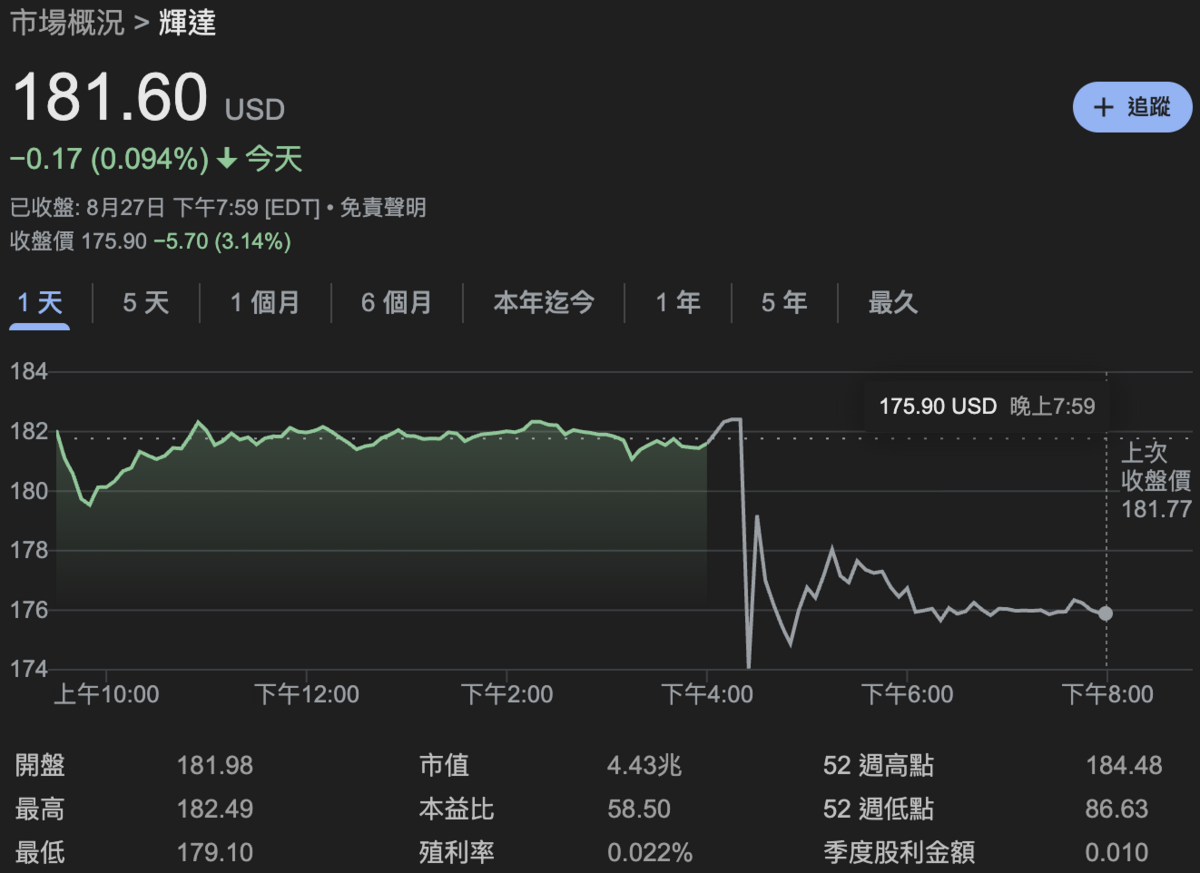The width and height of the screenshot is (1200, 873).
Task: Switch to the 5 天 tab
Action: point(146,302)
